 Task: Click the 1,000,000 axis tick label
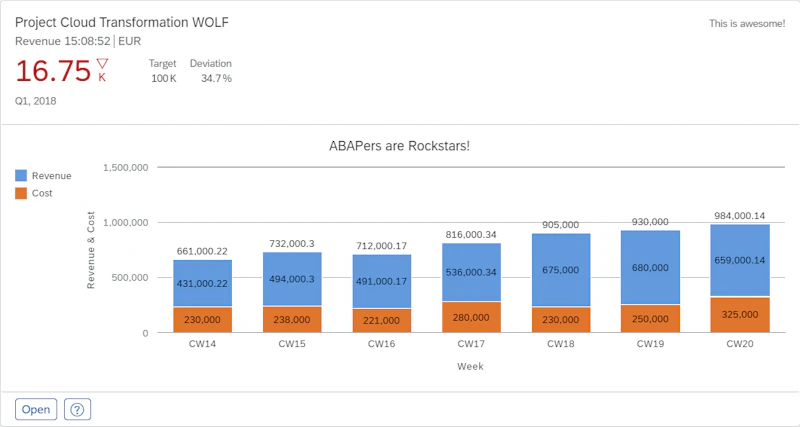126,222
